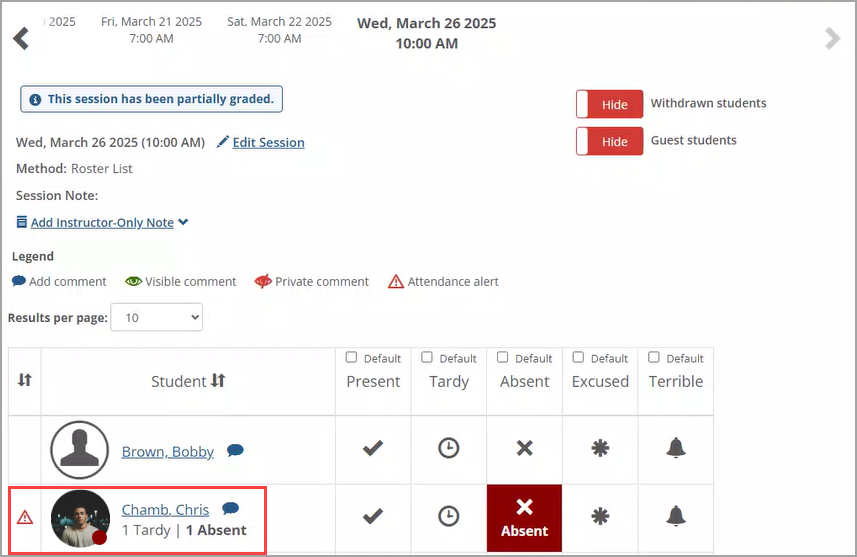The height and width of the screenshot is (557, 857).
Task: Open Chamb, Chris student link
Action: 165,509
